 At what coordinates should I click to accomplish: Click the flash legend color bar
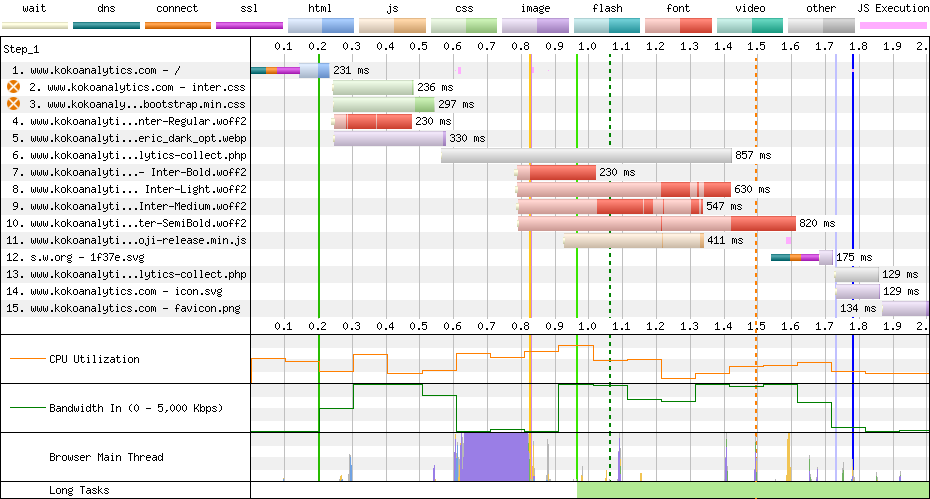click(x=607, y=26)
